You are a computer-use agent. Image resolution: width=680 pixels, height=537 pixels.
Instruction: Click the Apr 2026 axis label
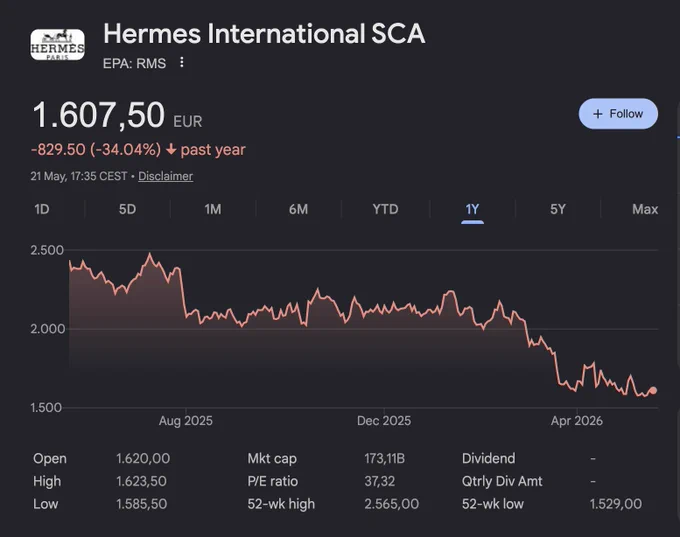pos(576,421)
